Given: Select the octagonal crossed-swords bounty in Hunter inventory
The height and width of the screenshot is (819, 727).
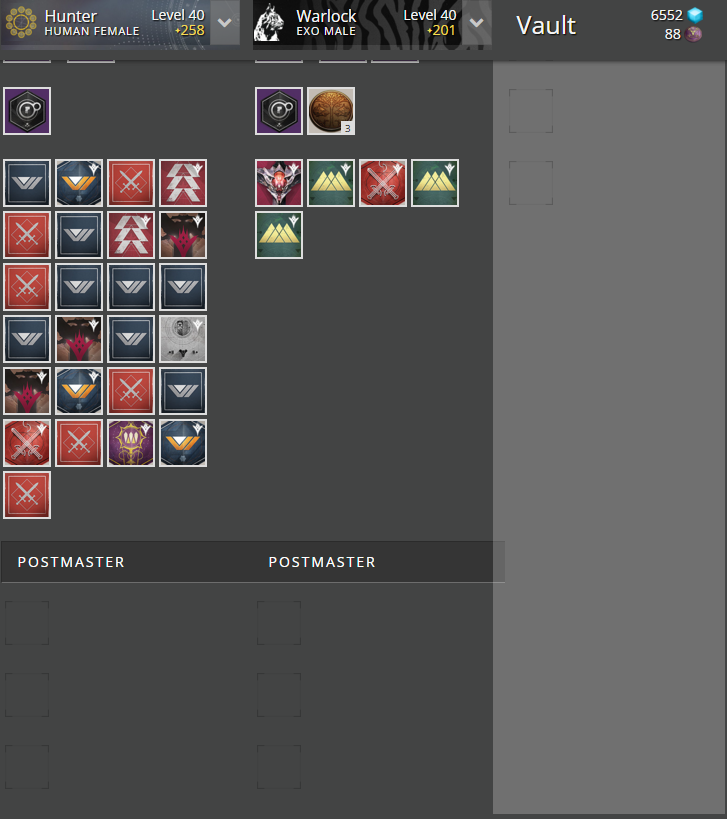Looking at the screenshot, I should tap(27, 443).
